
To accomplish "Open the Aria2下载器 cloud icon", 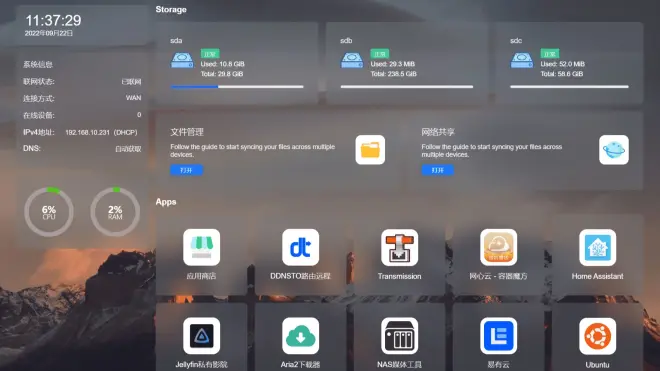I will click(x=300, y=336).
